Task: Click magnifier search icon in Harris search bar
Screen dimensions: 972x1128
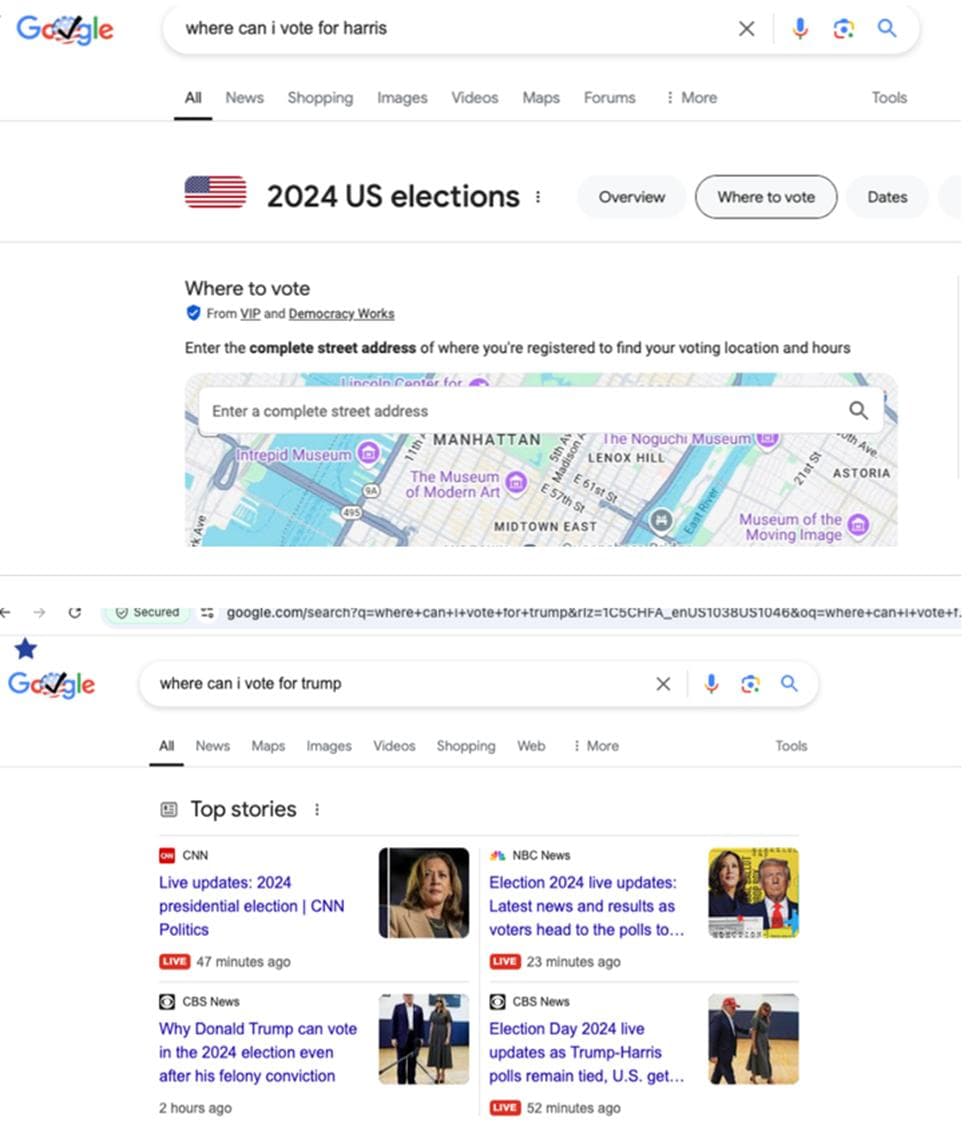Action: [887, 29]
